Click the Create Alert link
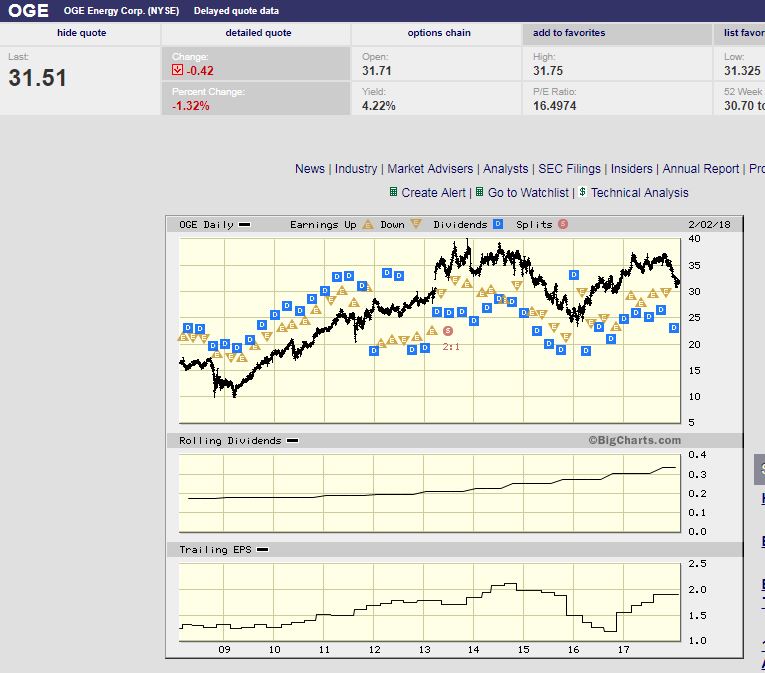 coord(433,193)
